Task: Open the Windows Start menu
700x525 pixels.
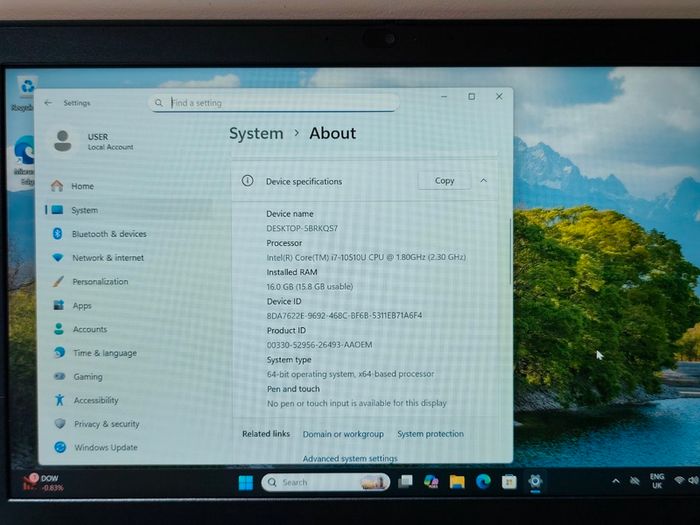Action: [246, 483]
